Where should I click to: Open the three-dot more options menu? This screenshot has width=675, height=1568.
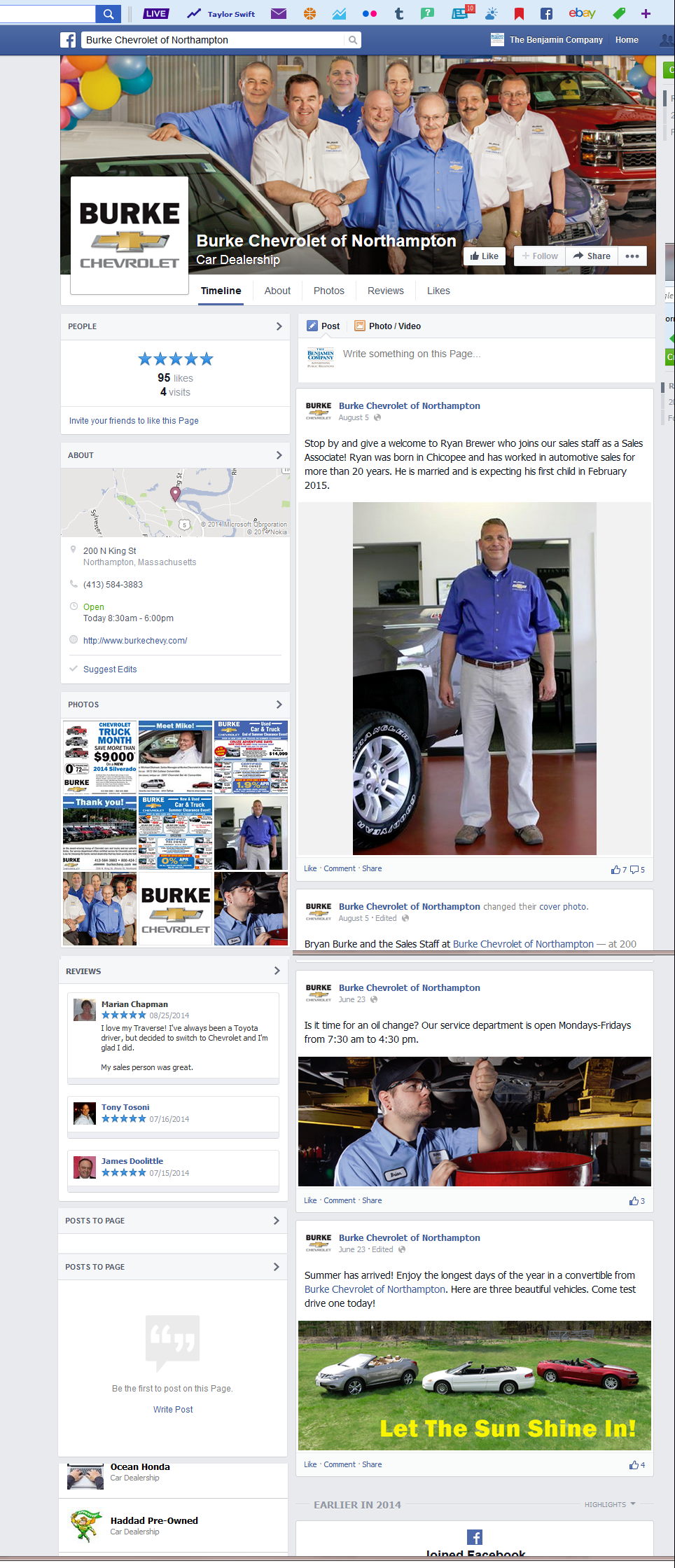point(632,256)
